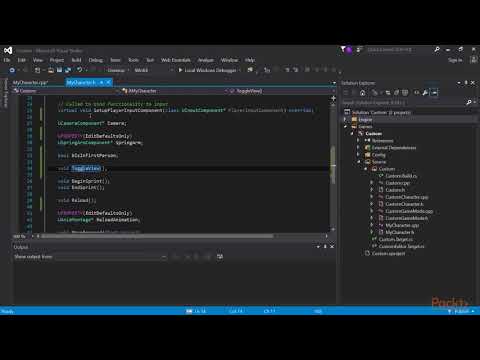Open the solution configuration dropdown
480x360 pixels.
[117, 70]
